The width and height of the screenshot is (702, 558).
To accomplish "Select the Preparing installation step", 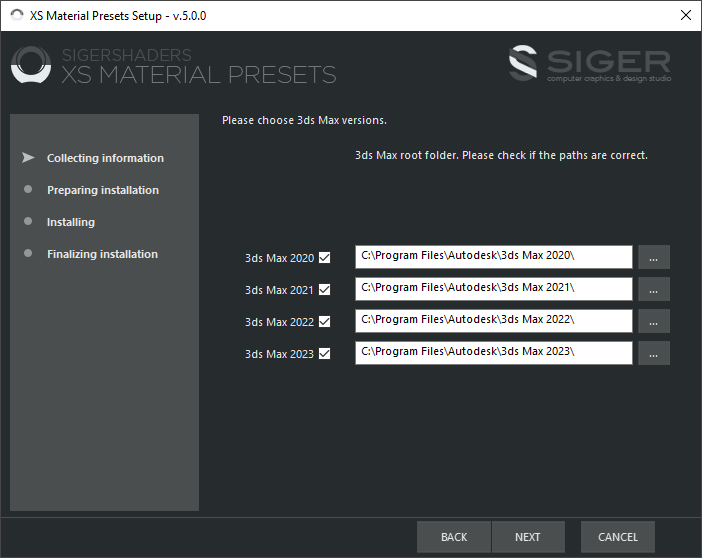I will click(103, 190).
